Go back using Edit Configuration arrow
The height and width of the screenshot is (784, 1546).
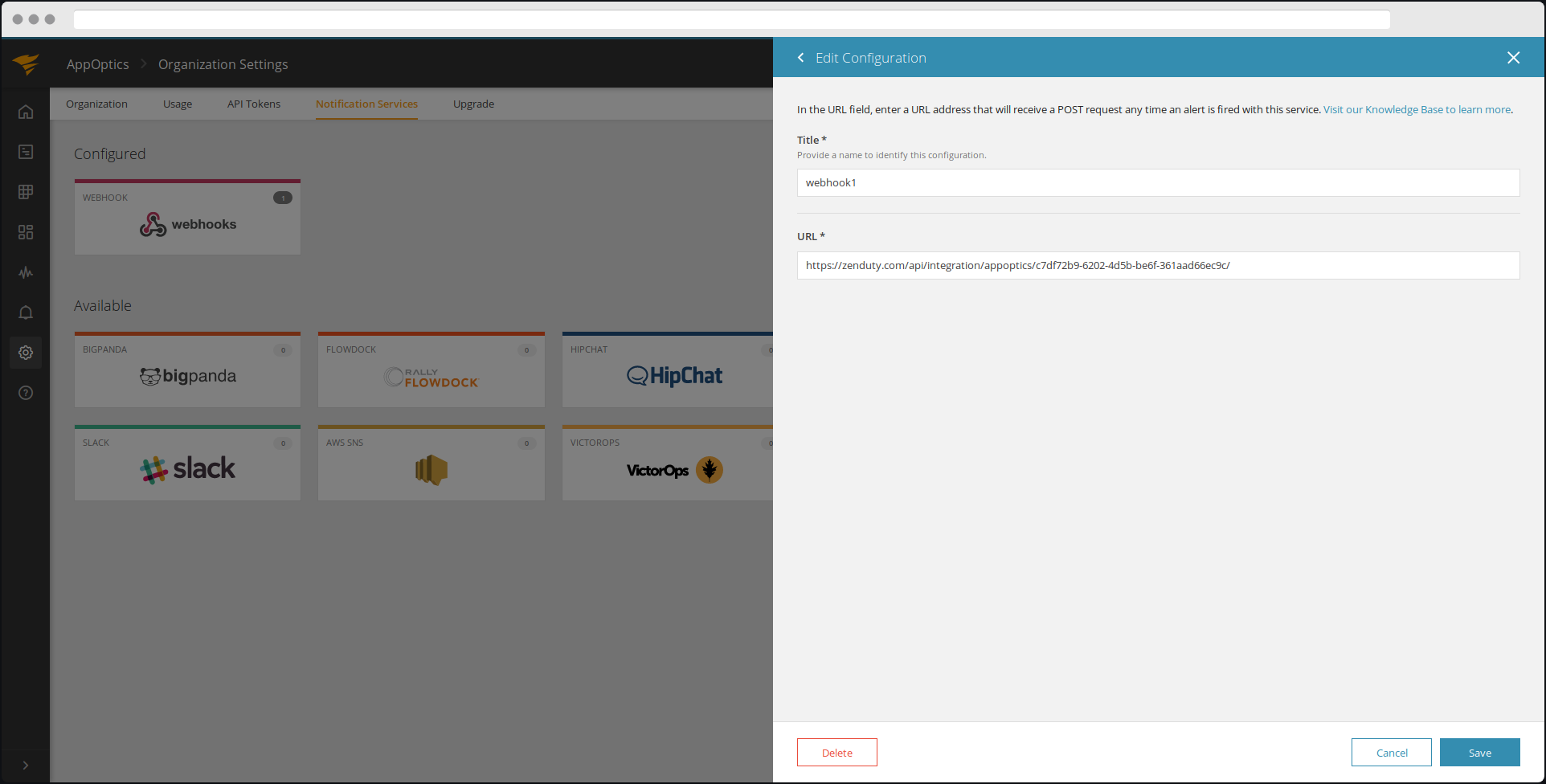pos(800,58)
